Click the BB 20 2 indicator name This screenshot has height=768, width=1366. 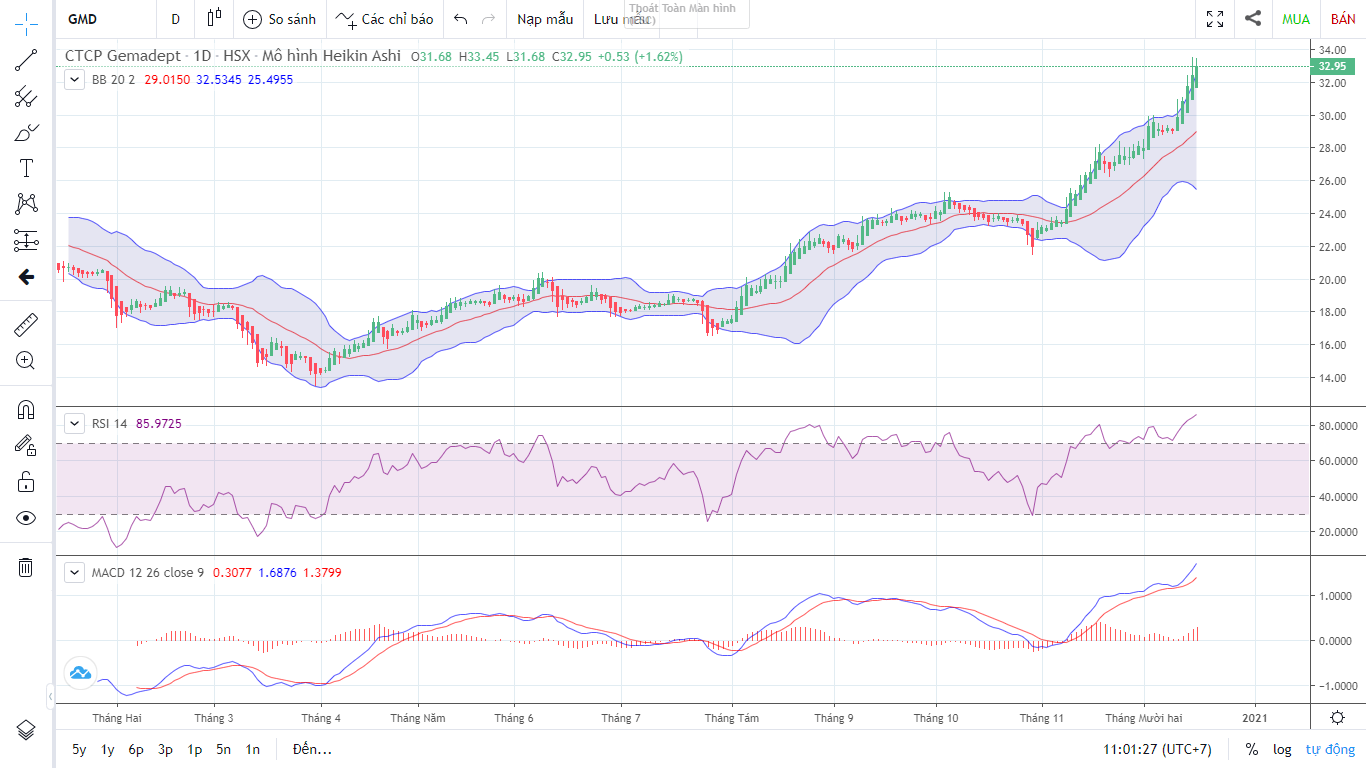click(113, 79)
